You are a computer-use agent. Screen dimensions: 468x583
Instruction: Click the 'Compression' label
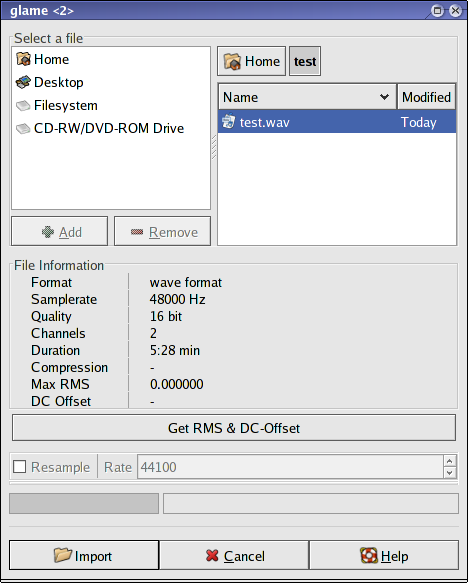[70, 367]
